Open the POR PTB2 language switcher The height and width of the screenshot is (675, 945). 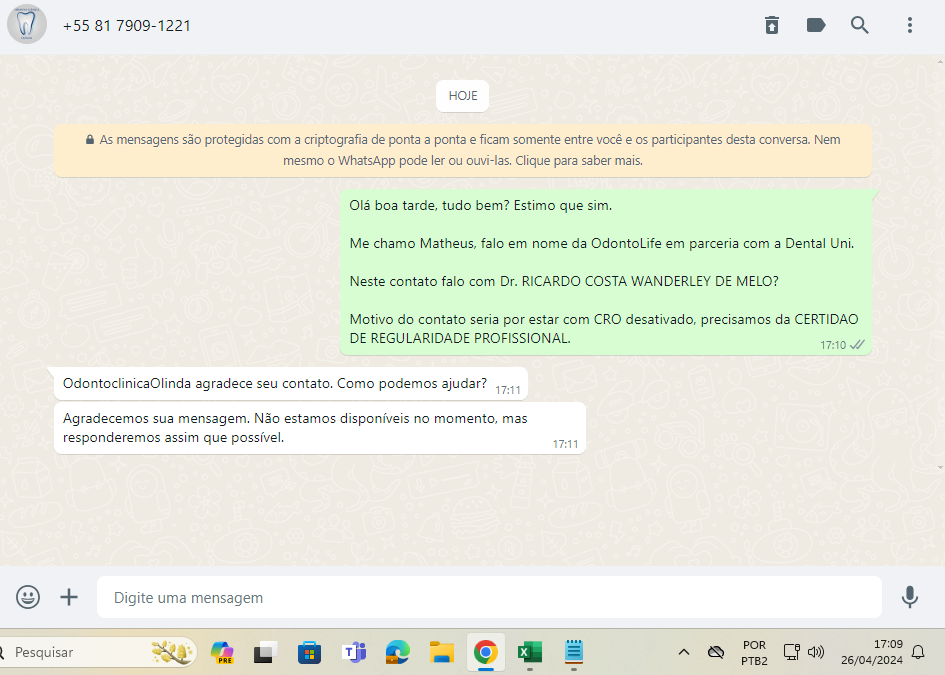click(x=754, y=652)
